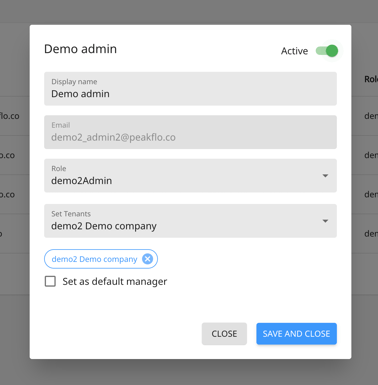Open the Role demo2Admin dropdown
Viewport: 378px width, 385px height.
pos(190,176)
